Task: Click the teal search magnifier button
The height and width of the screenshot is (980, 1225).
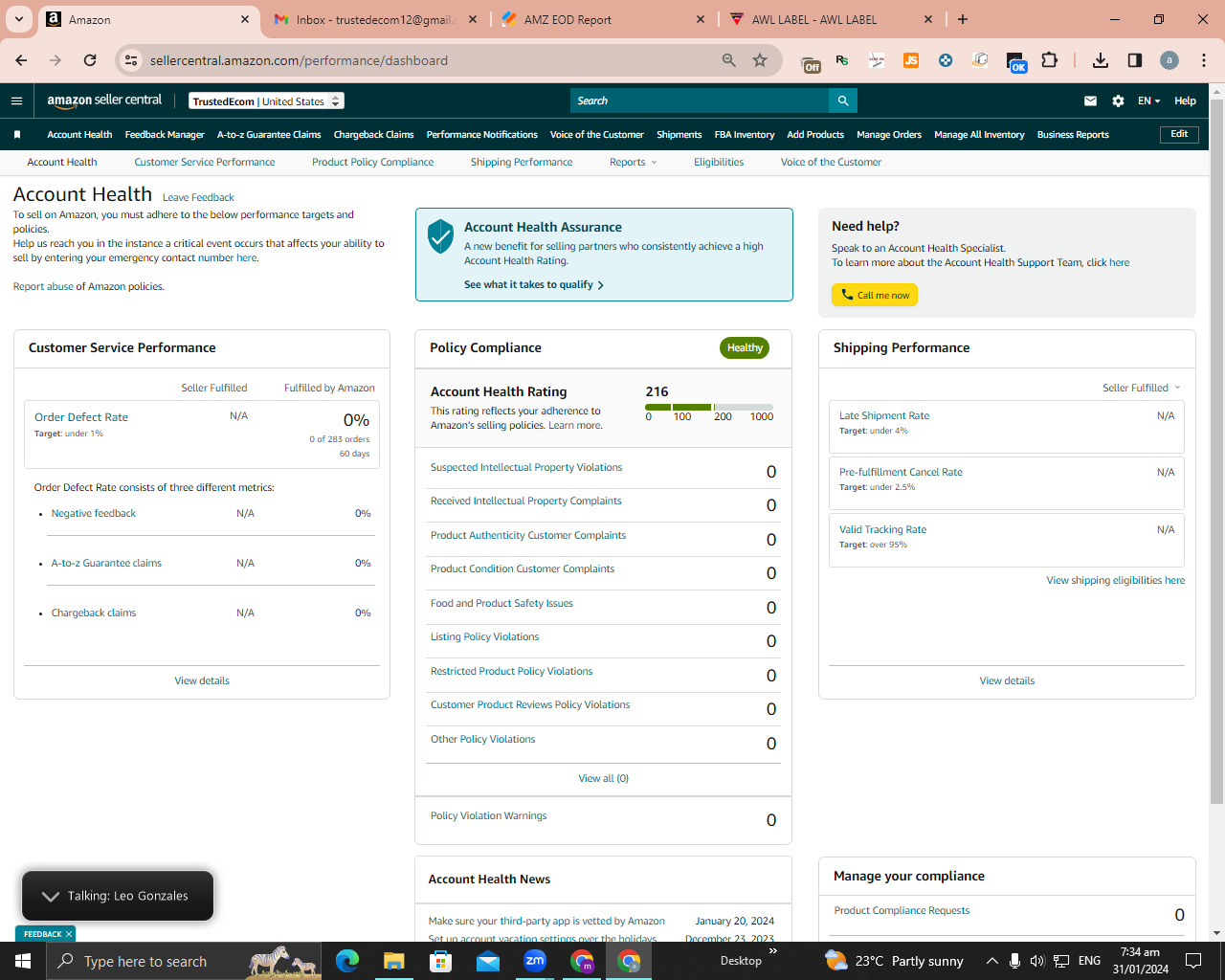Action: pos(843,100)
